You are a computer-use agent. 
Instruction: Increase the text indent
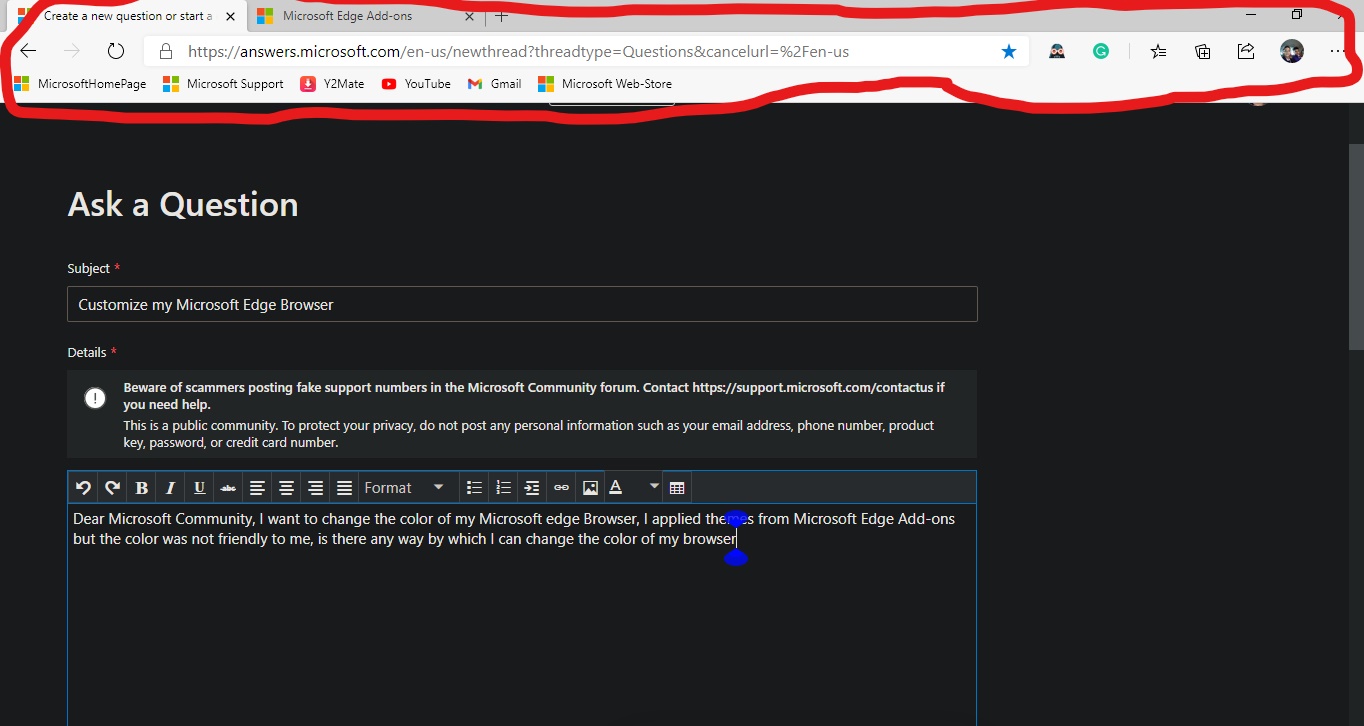tap(532, 488)
